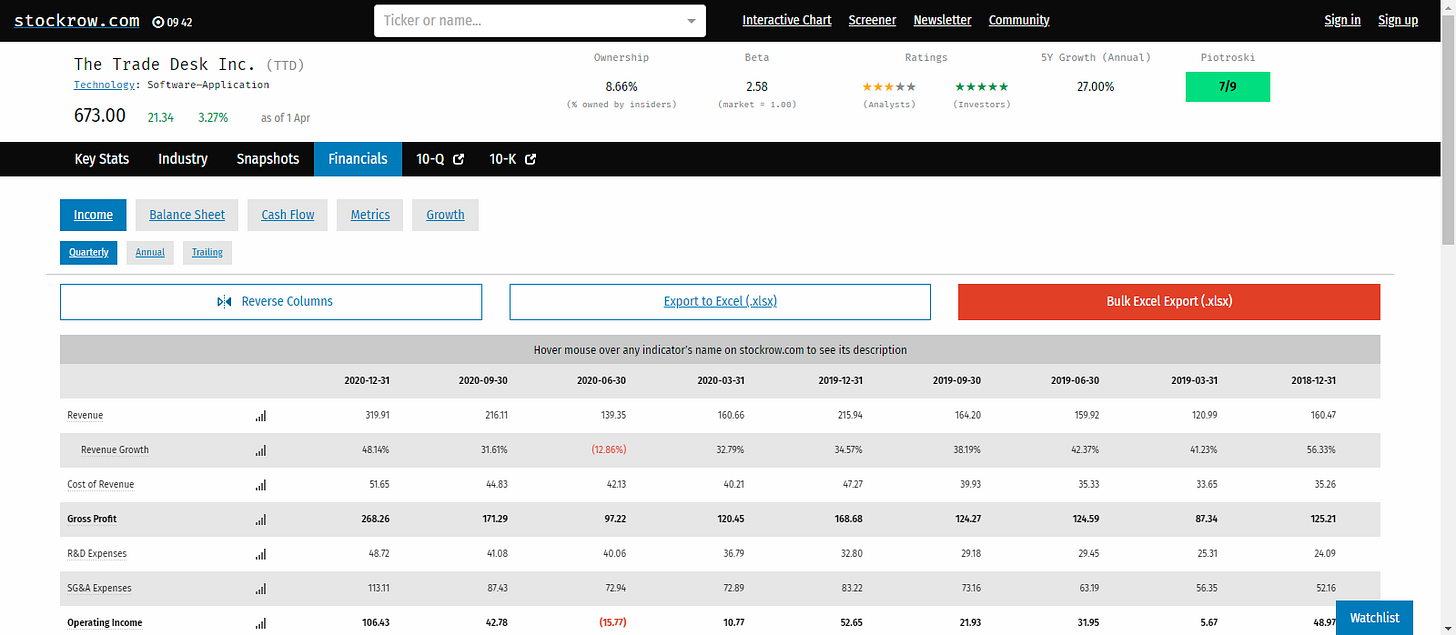This screenshot has height=635, width=1456.
Task: Click the 8.66% Ownership value
Action: (x=621, y=87)
